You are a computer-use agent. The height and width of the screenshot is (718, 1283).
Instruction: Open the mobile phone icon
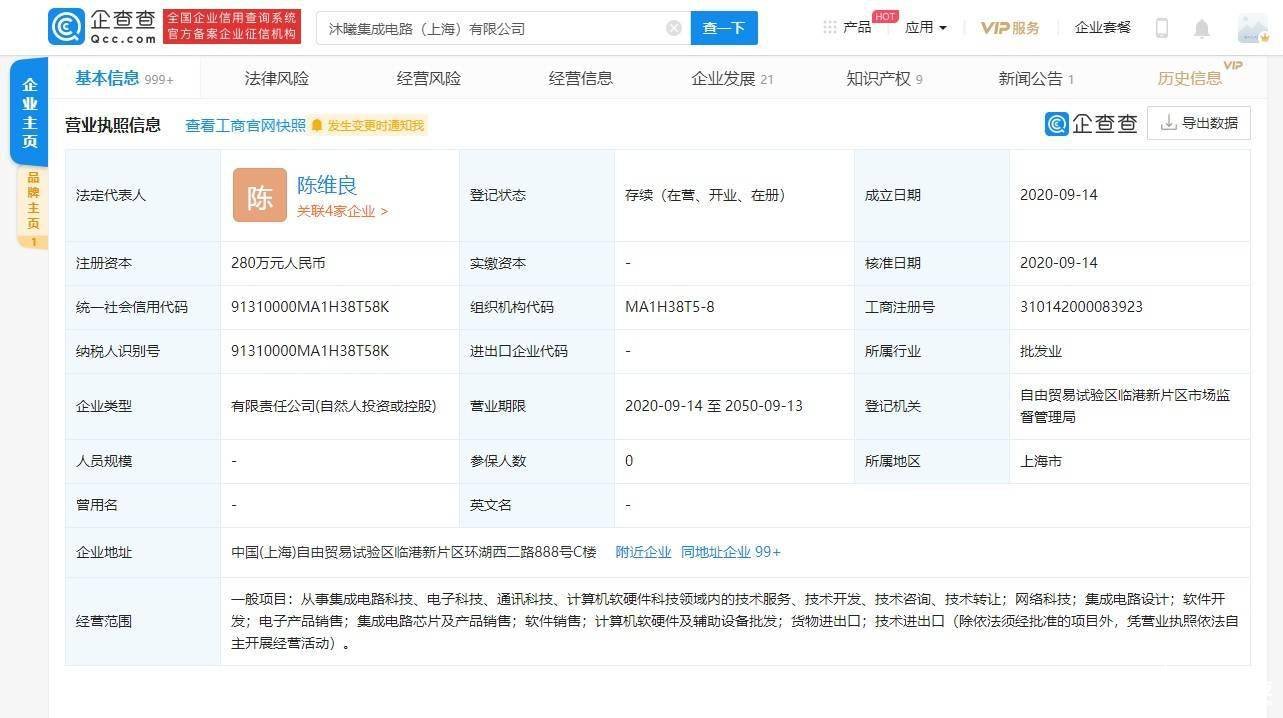point(1162,28)
